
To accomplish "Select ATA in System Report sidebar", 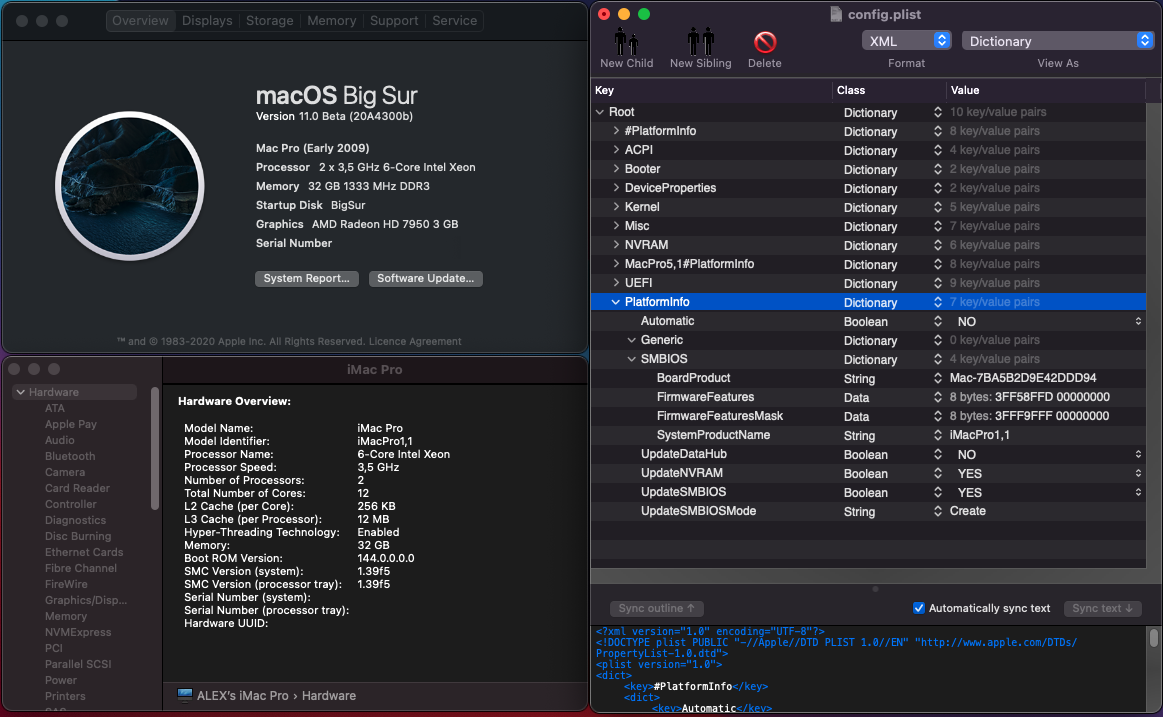I will tap(54, 408).
